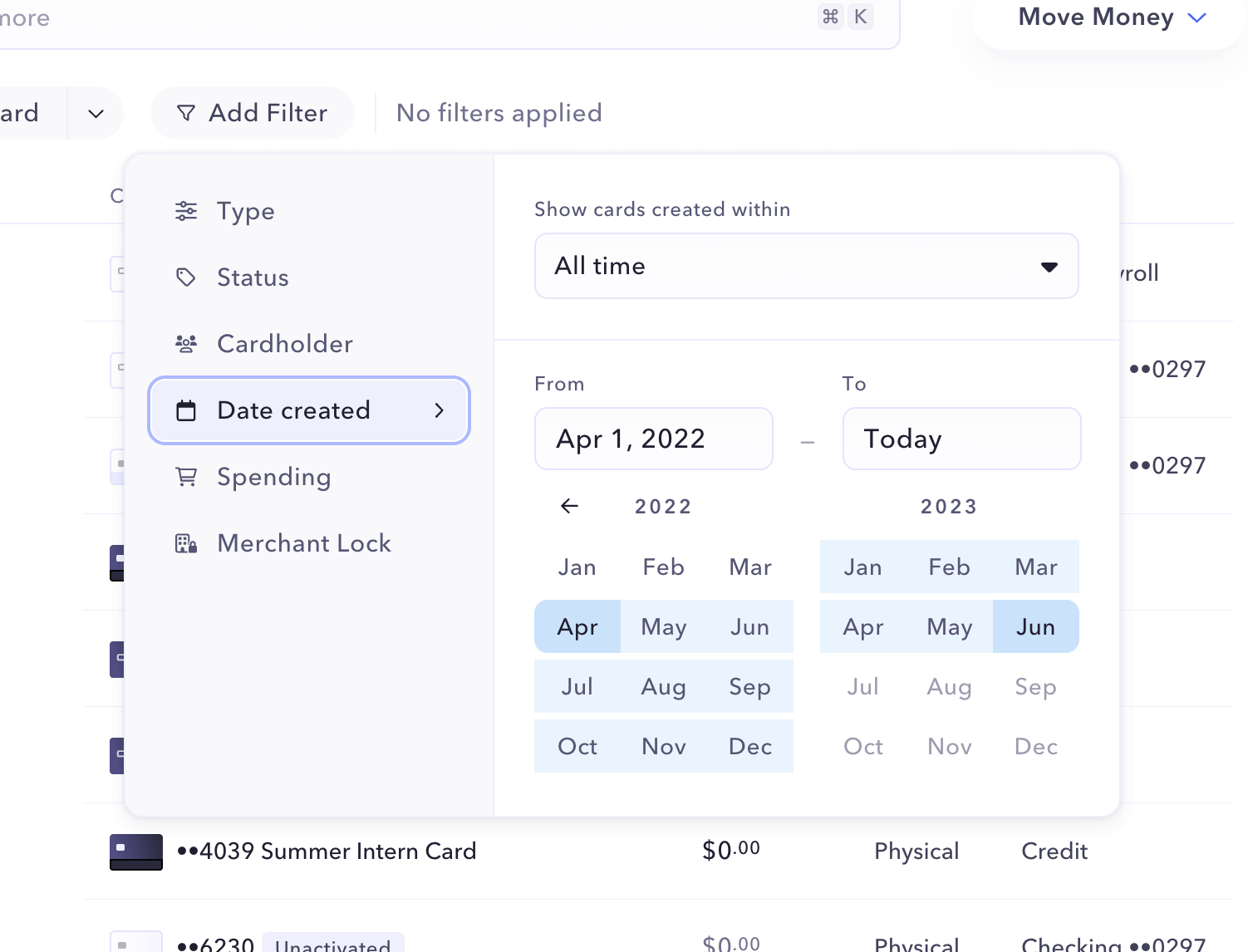Expand Date created submenu chevron
This screenshot has width=1248, height=952.
440,410
